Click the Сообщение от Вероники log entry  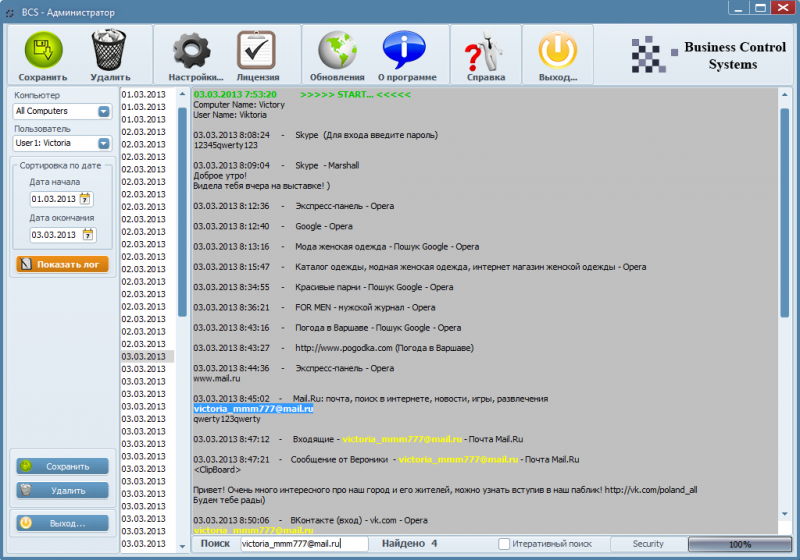(386, 460)
